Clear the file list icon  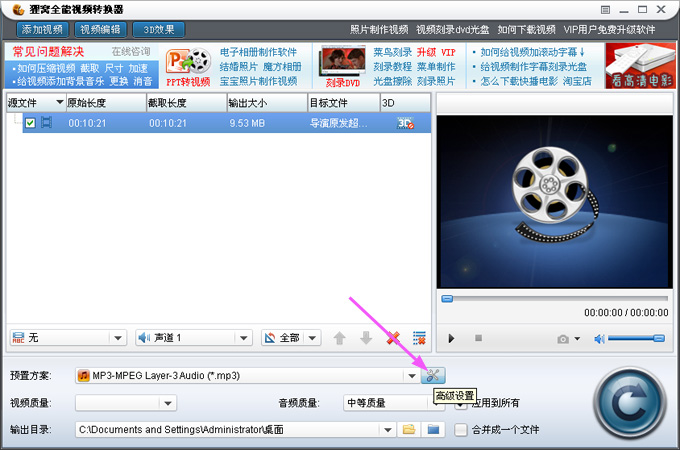(419, 338)
